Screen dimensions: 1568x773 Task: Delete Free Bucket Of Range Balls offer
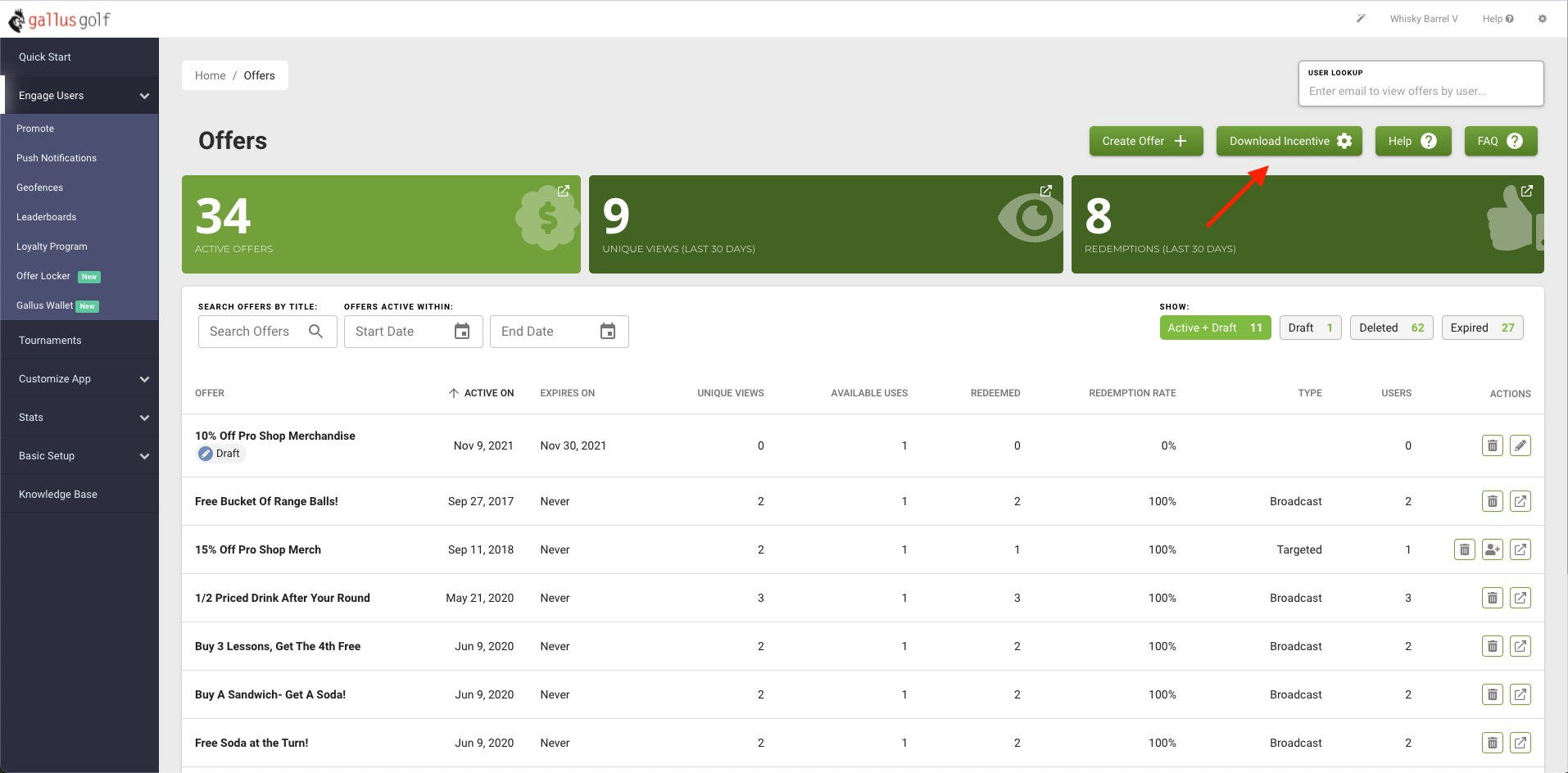[1493, 501]
